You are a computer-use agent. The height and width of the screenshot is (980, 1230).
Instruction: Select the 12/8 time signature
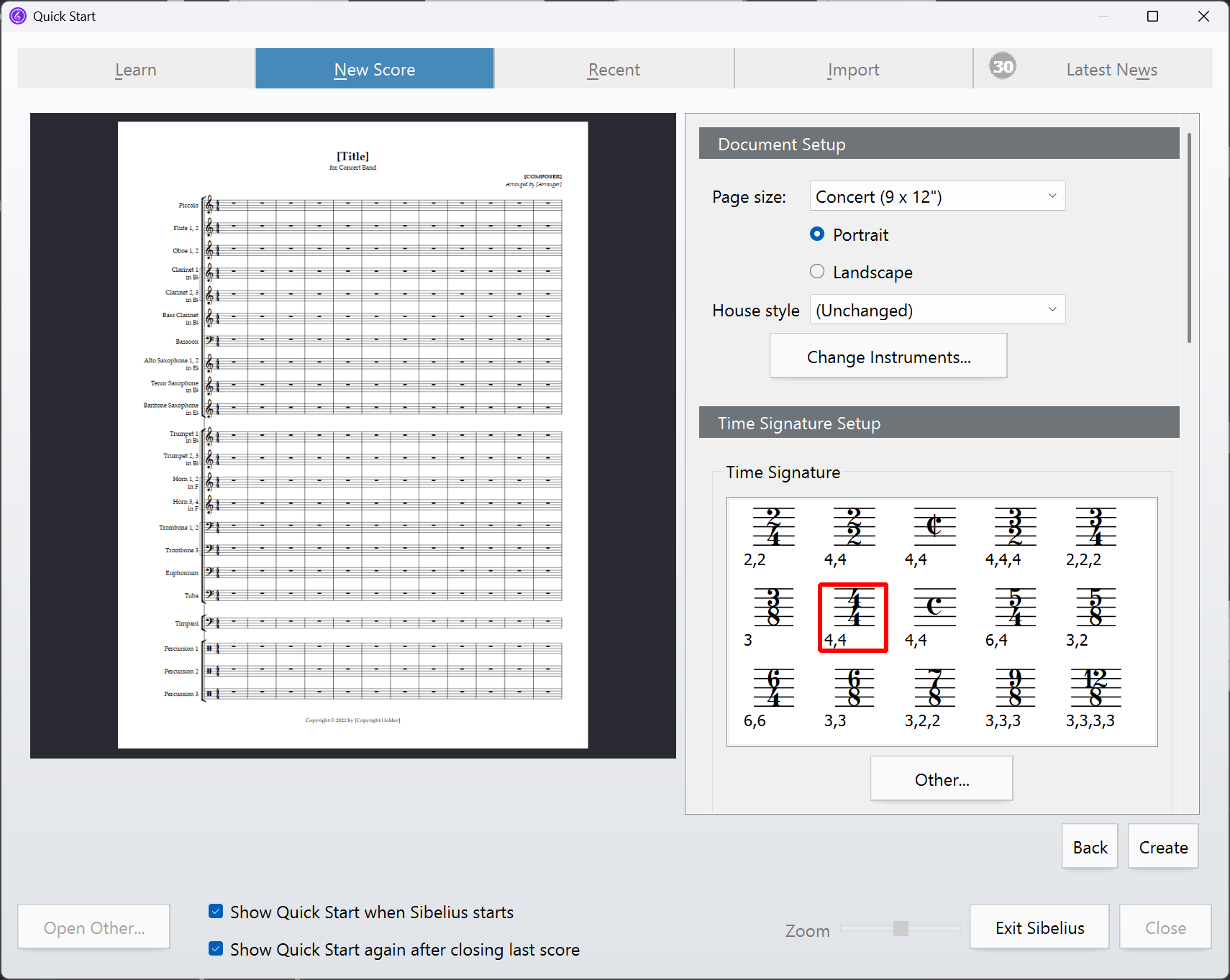point(1095,688)
